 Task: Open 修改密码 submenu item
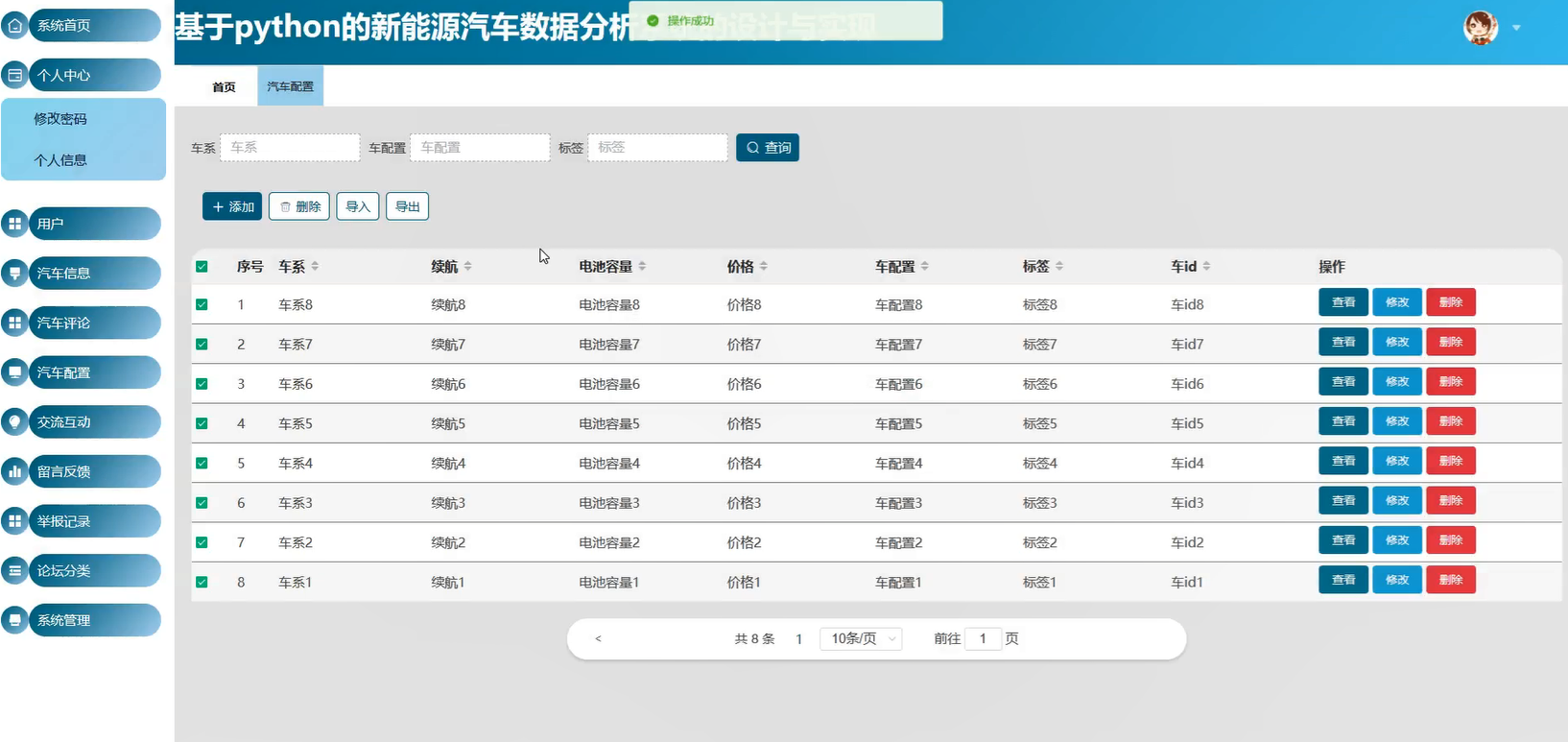(x=60, y=119)
